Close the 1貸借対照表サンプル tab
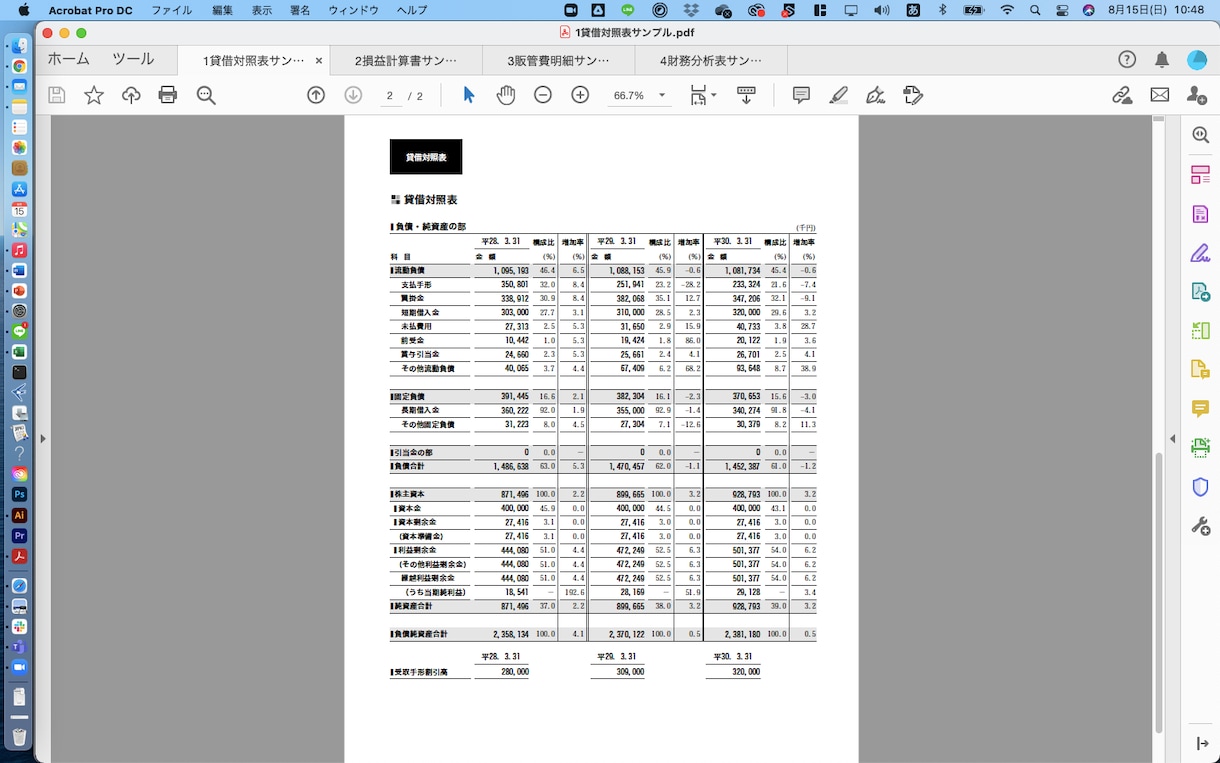This screenshot has width=1220, height=763. [319, 60]
